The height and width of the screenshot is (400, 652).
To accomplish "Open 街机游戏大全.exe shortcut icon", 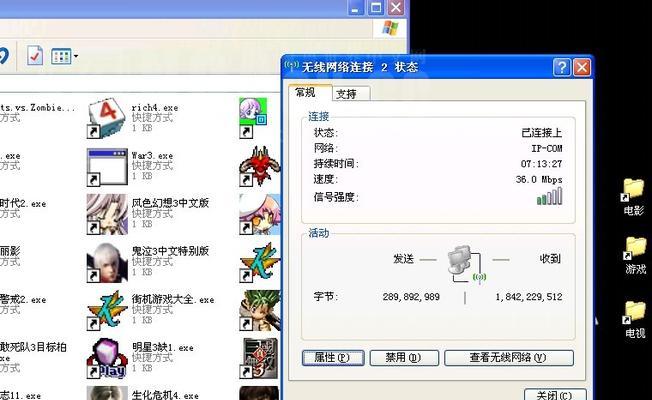I will [x=107, y=310].
